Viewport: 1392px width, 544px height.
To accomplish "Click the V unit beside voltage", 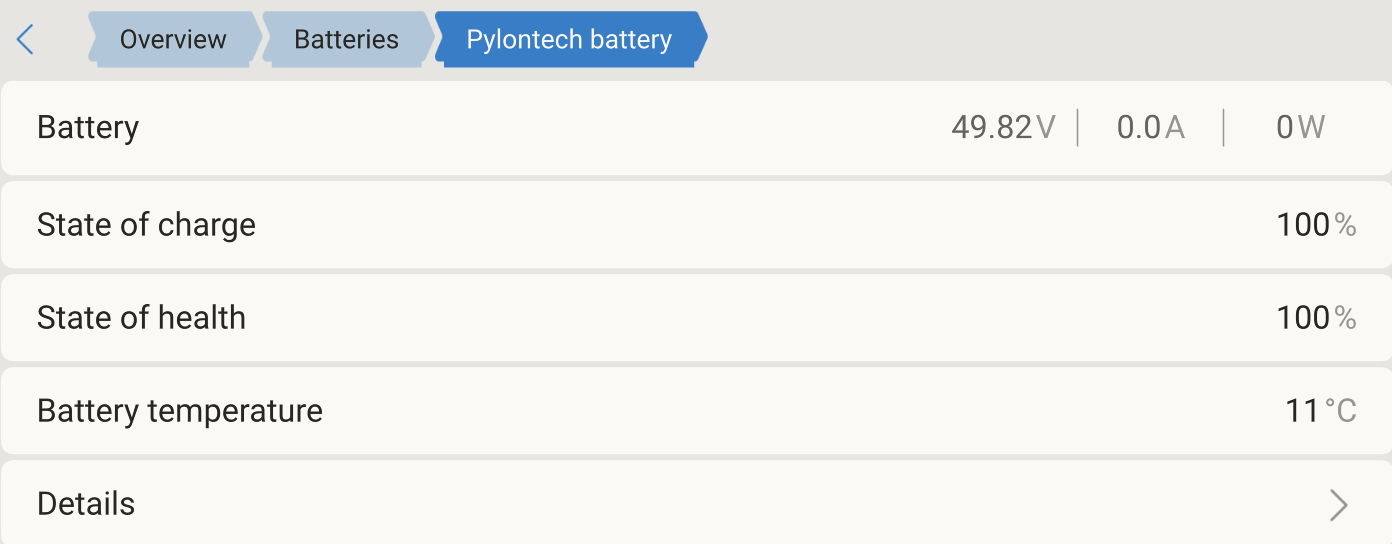I will coord(1046,128).
